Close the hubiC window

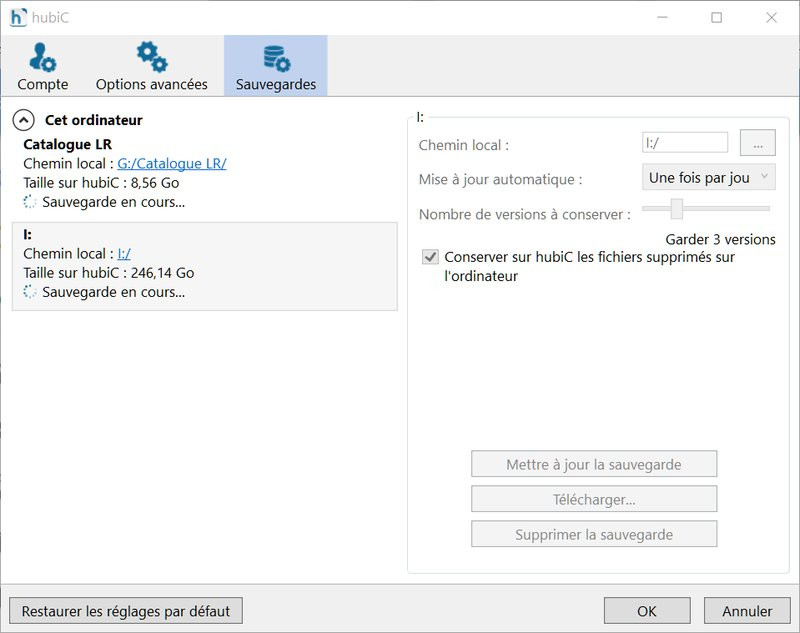click(x=771, y=18)
